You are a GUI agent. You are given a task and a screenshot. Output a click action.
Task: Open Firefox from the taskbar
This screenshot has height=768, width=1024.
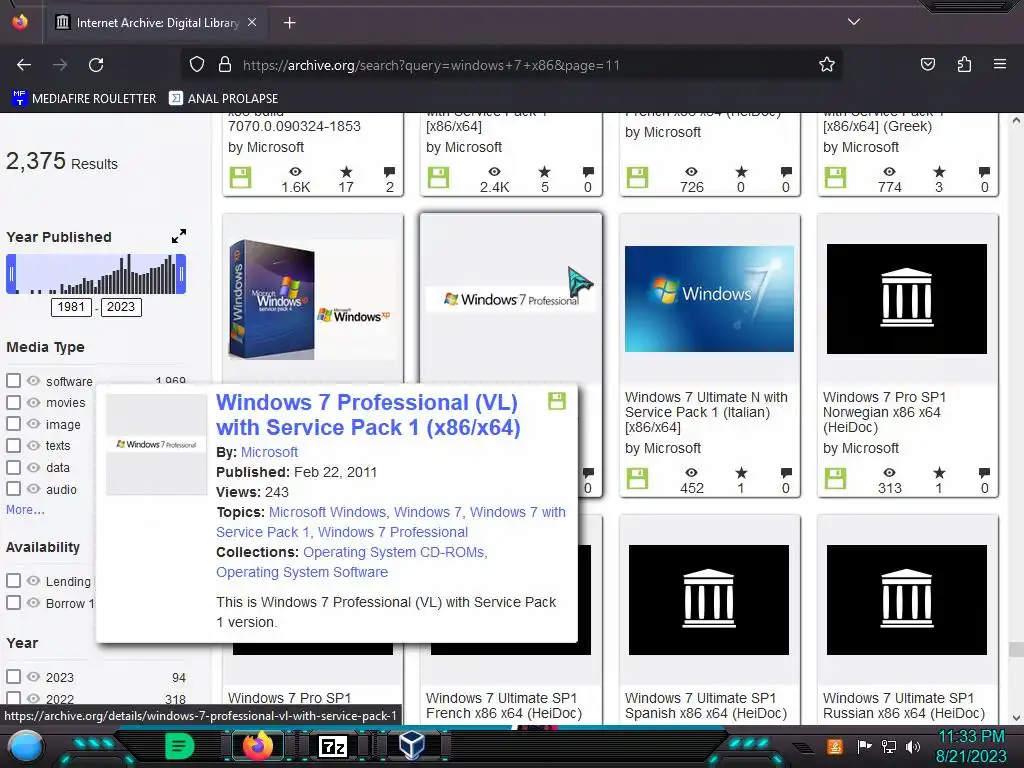coord(257,745)
